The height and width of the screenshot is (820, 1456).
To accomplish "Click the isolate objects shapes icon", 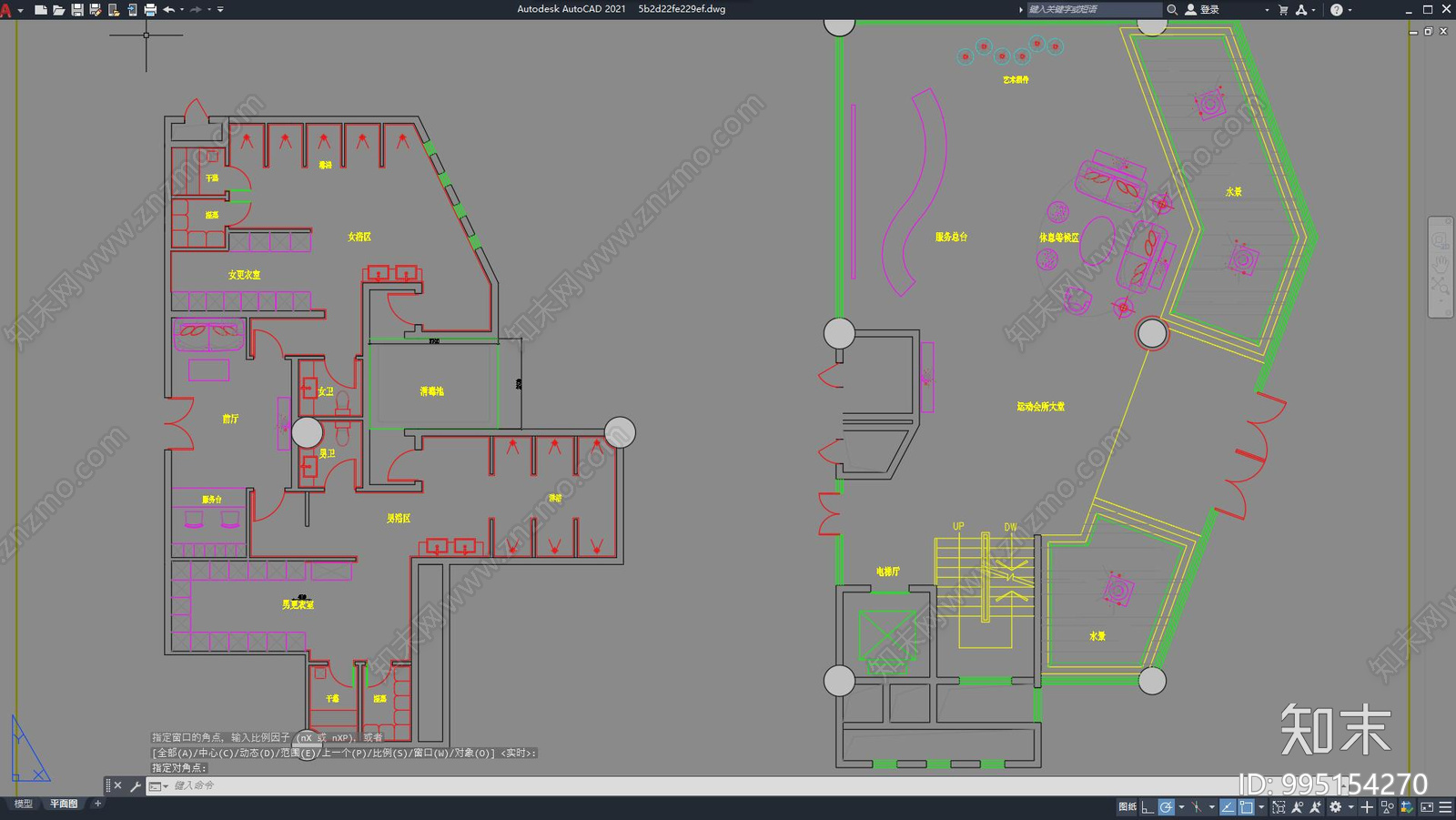I will tap(1387, 807).
